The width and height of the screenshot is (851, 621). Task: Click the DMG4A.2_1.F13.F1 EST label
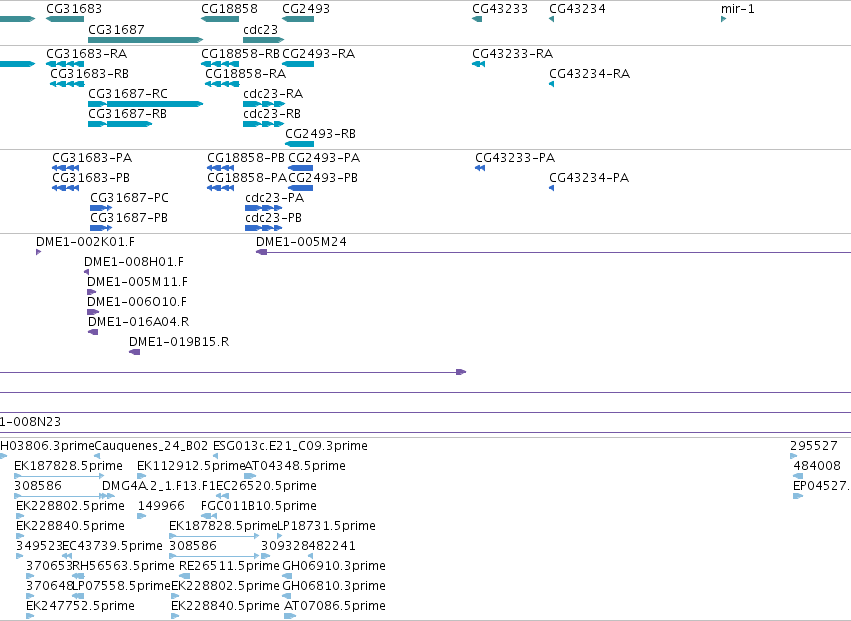tap(159, 486)
